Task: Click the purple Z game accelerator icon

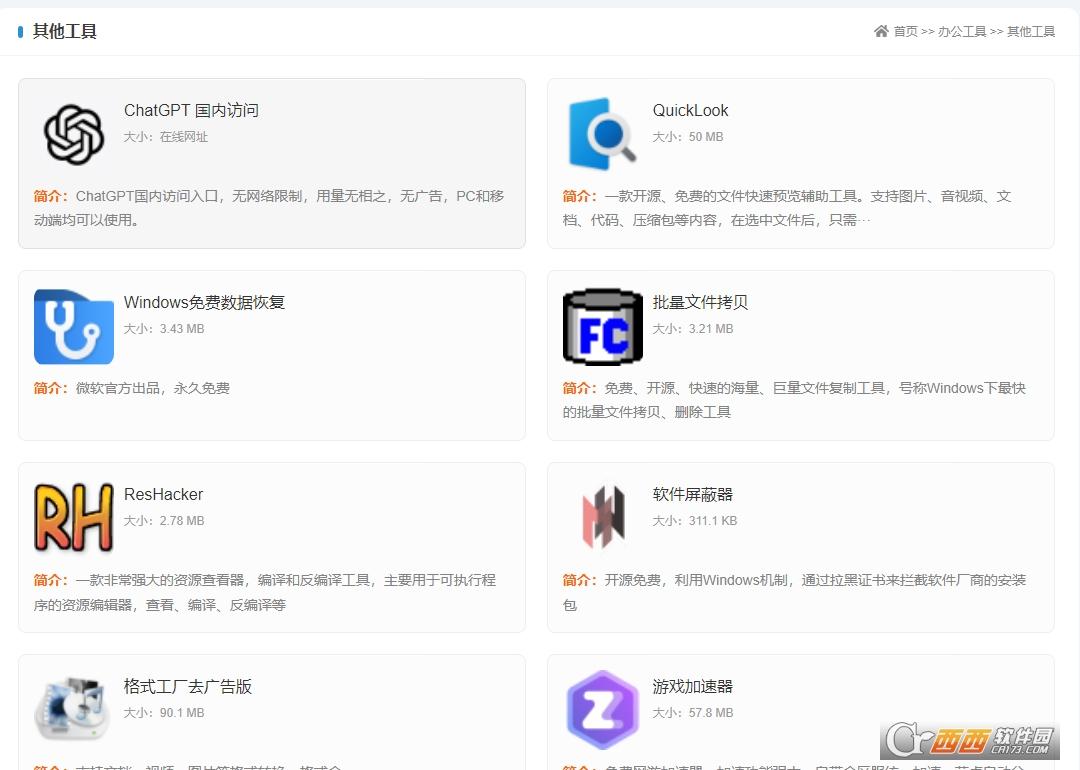Action: coord(603,709)
